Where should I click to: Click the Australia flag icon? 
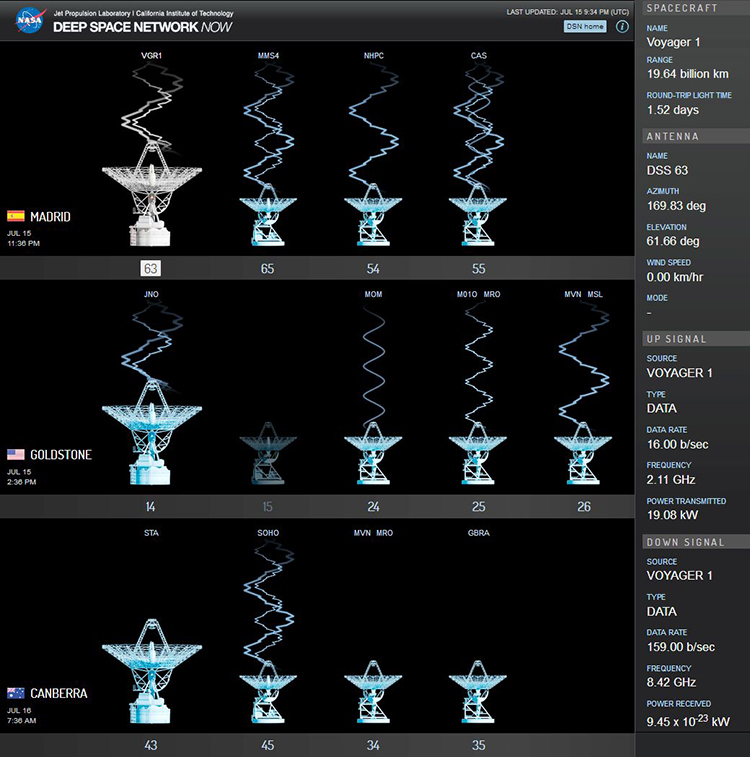[x=16, y=693]
